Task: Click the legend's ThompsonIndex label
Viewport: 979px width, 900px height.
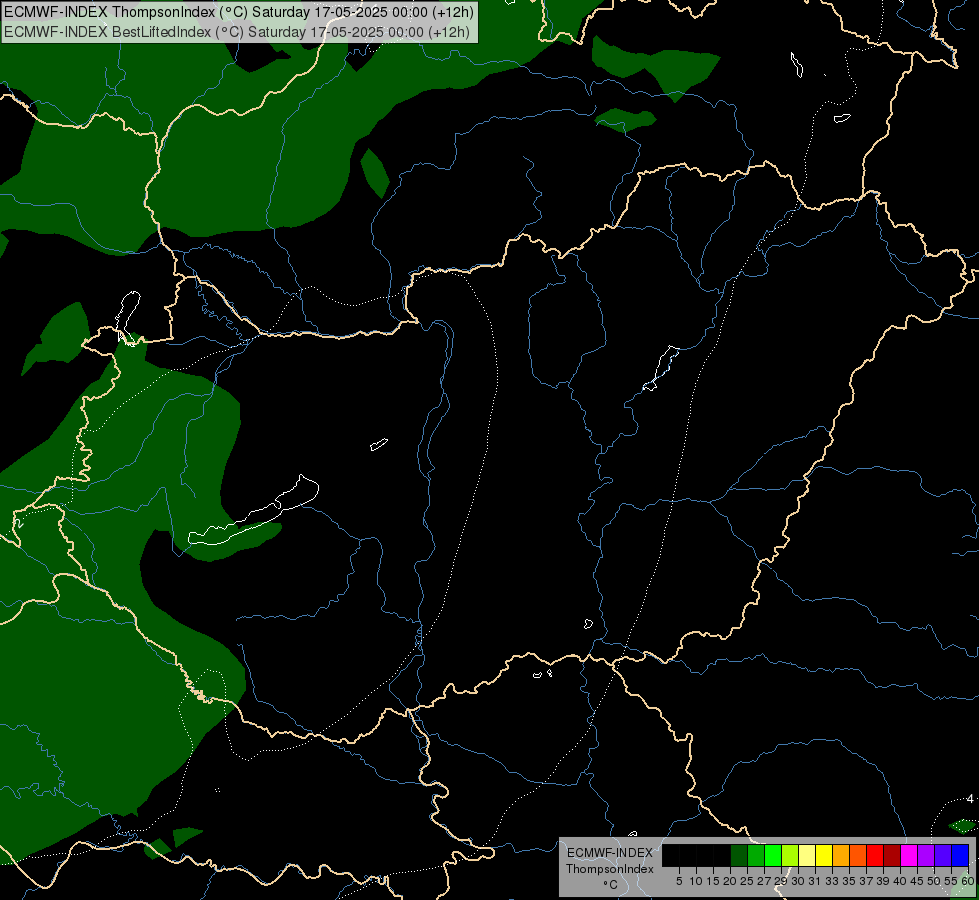Action: point(609,869)
